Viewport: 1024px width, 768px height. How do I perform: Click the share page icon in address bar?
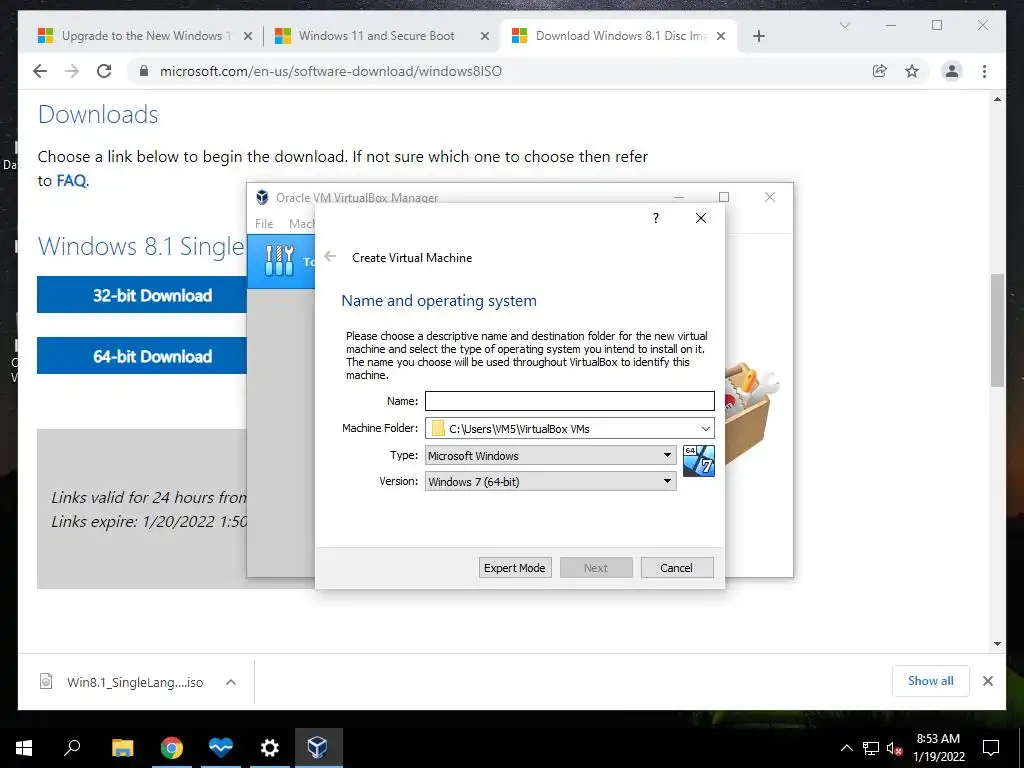pyautogui.click(x=880, y=71)
